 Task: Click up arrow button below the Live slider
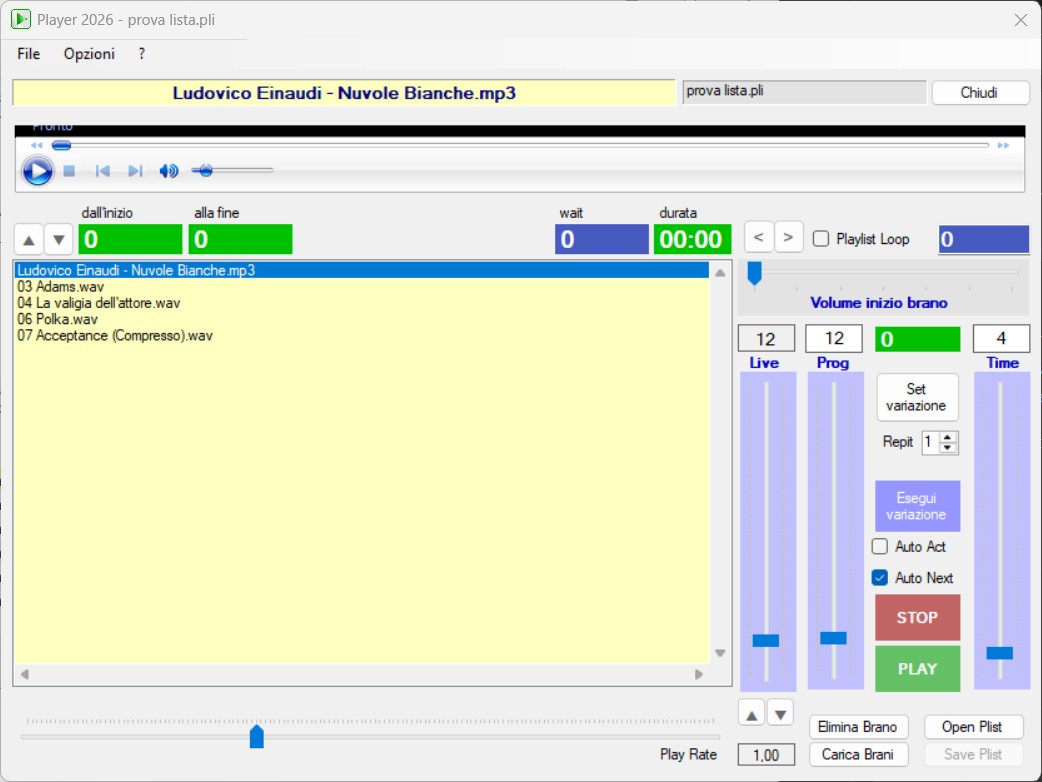(752, 715)
